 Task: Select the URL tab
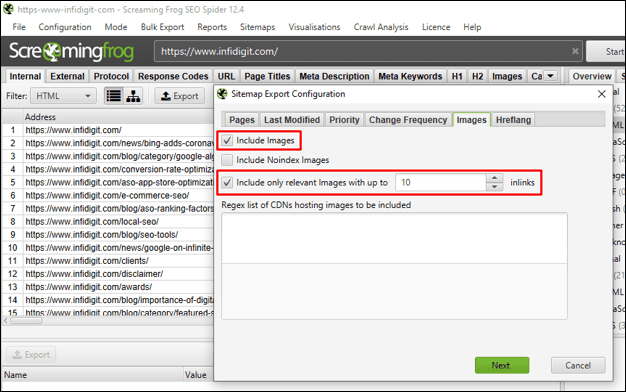click(x=226, y=76)
